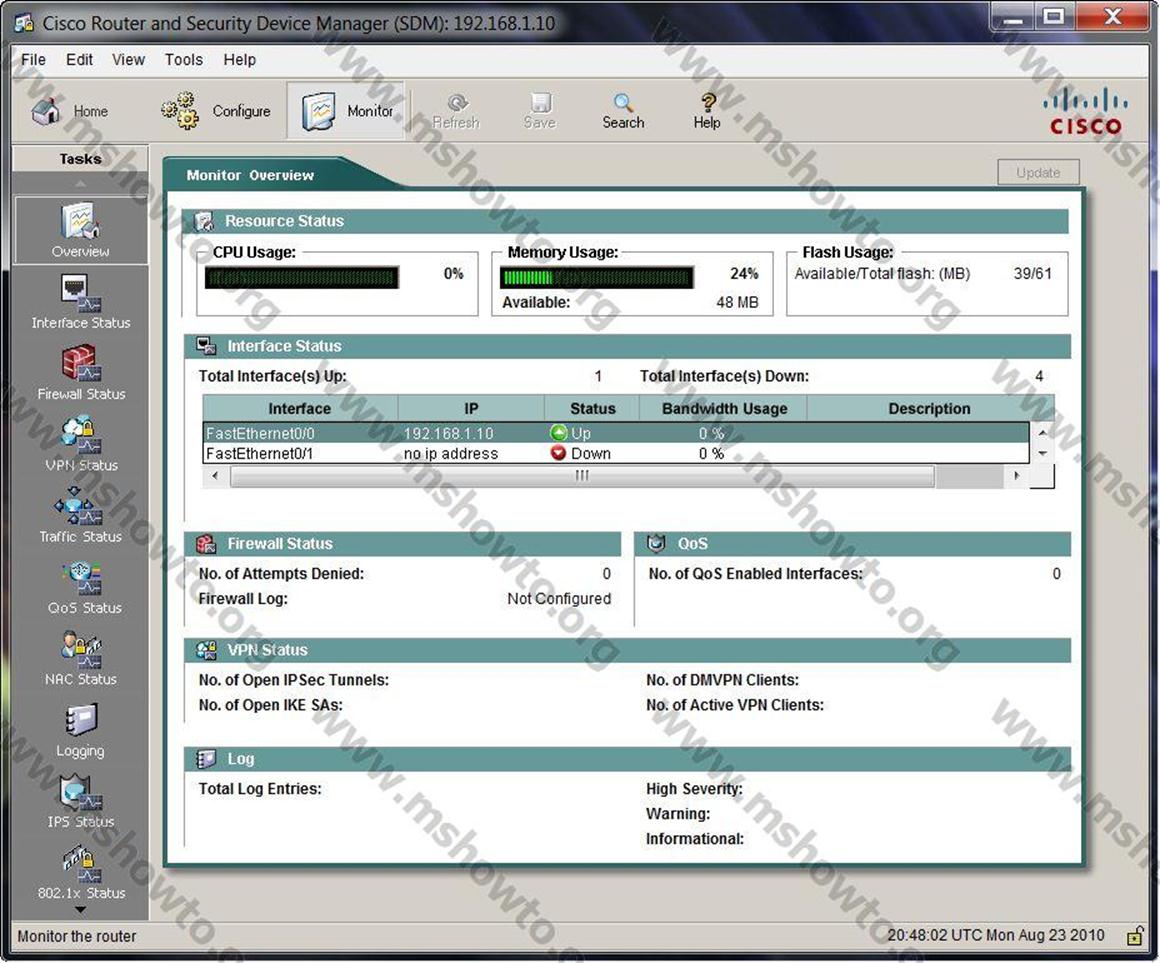Sort by the IP column header
Image resolution: width=1160 pixels, height=963 pixels.
pyautogui.click(x=471, y=408)
